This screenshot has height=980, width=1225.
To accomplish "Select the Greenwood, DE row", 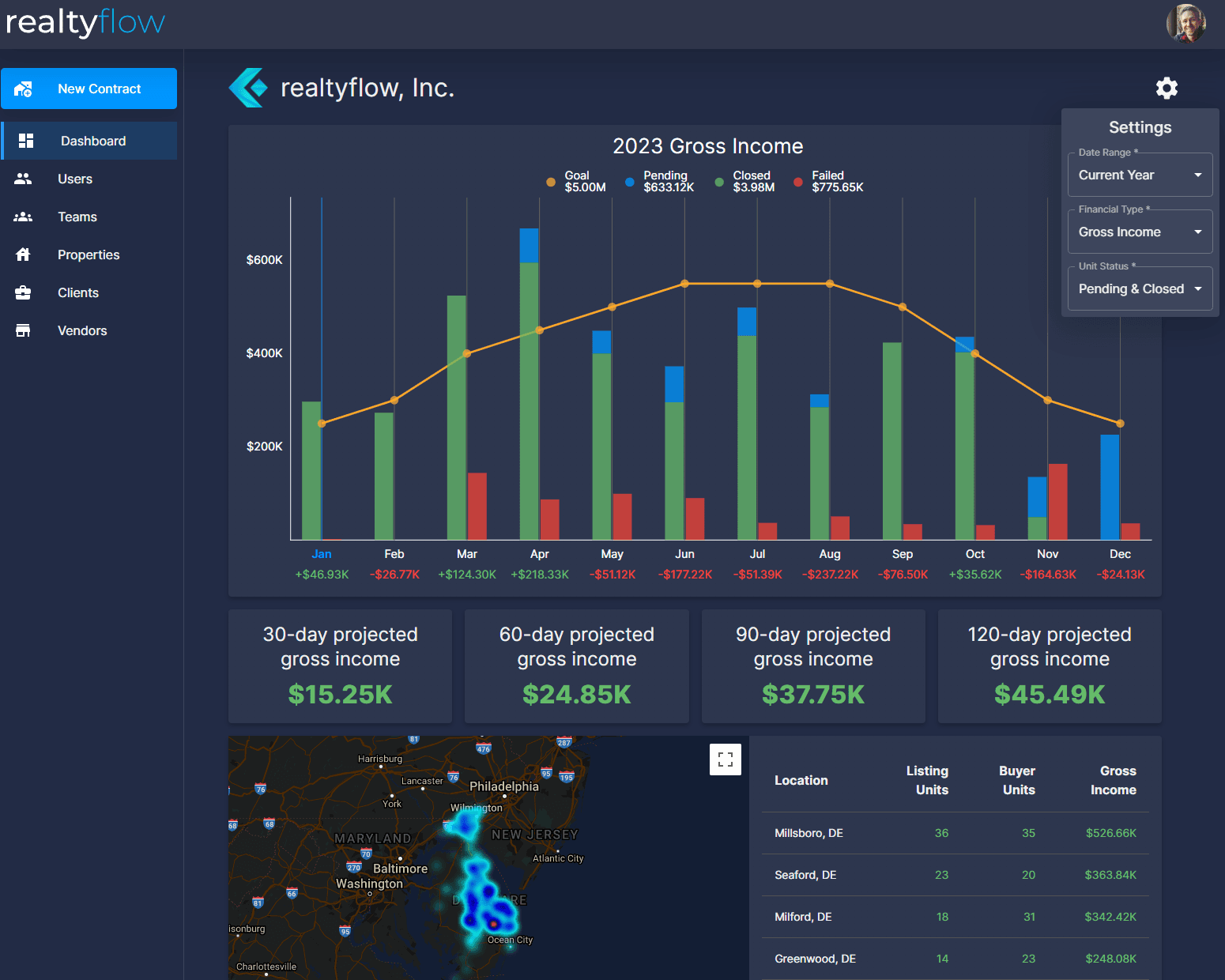I will coord(955,959).
